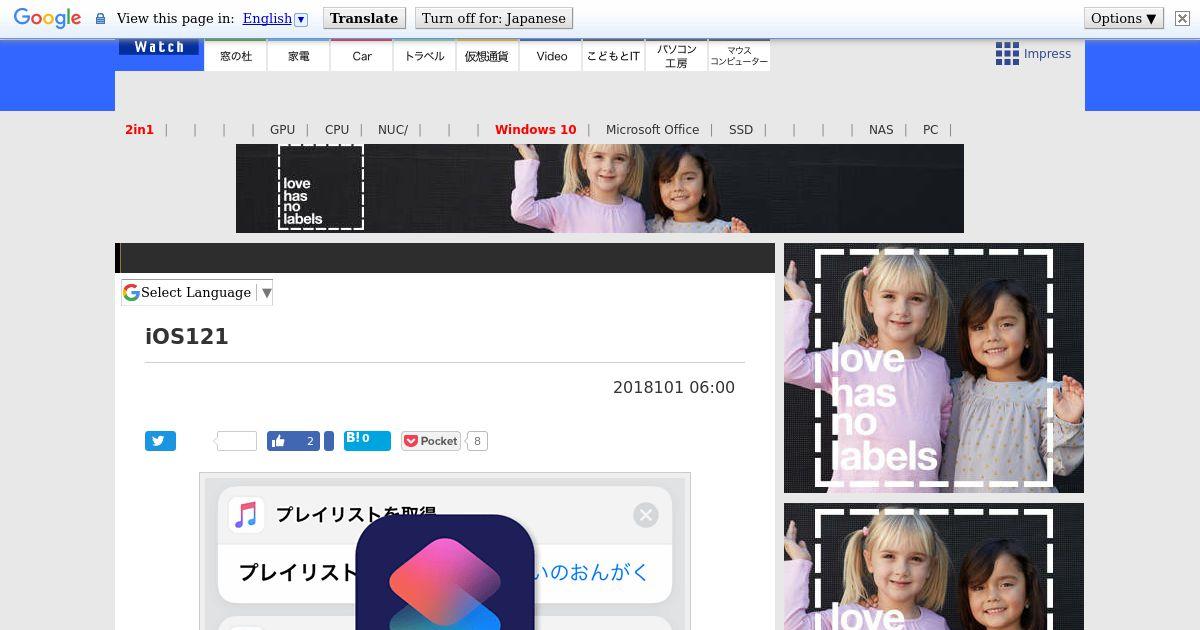Click the padlock icon beside View this page
1200x630 pixels.
100,19
